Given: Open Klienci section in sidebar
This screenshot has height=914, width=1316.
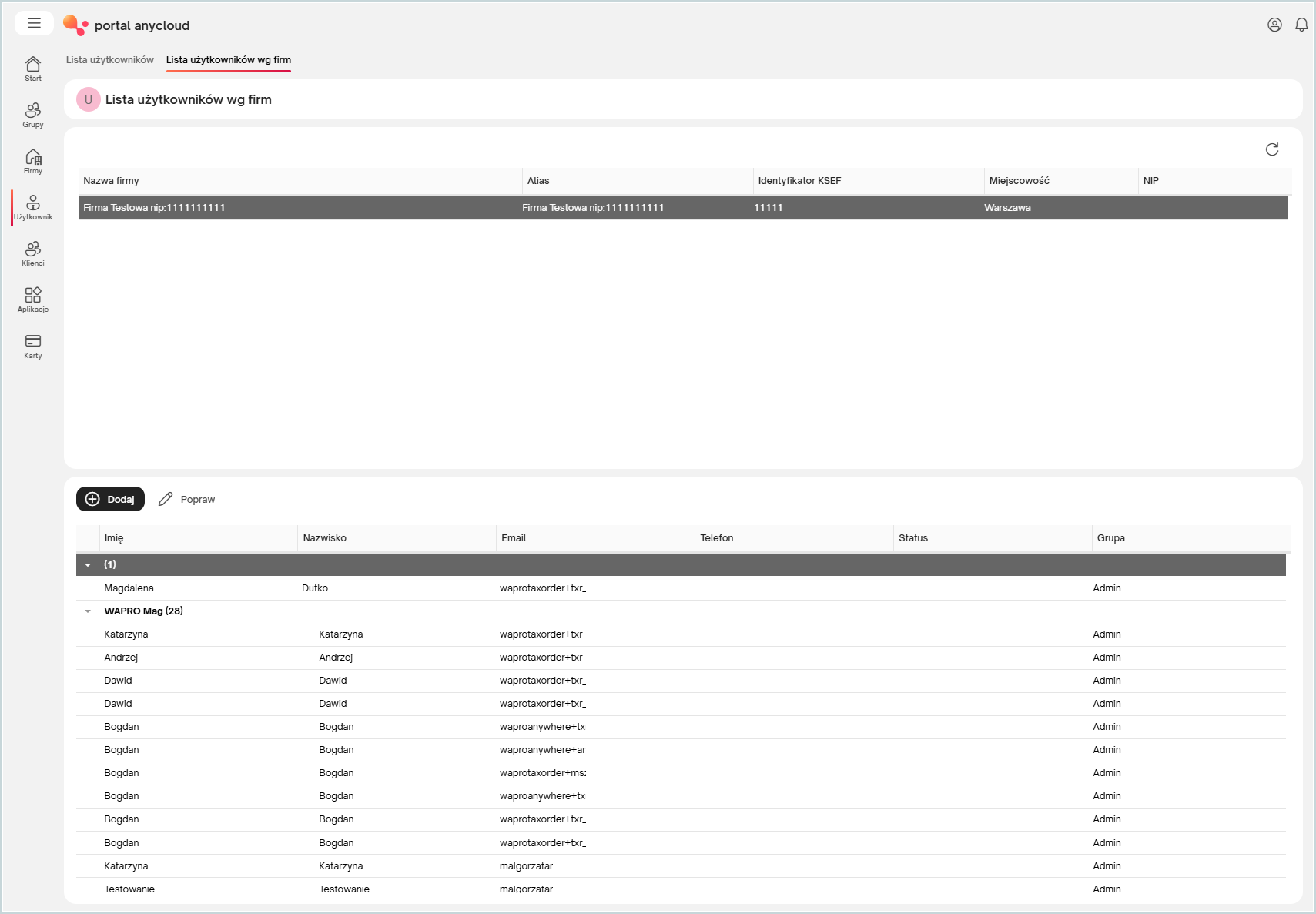Looking at the screenshot, I should click(33, 253).
